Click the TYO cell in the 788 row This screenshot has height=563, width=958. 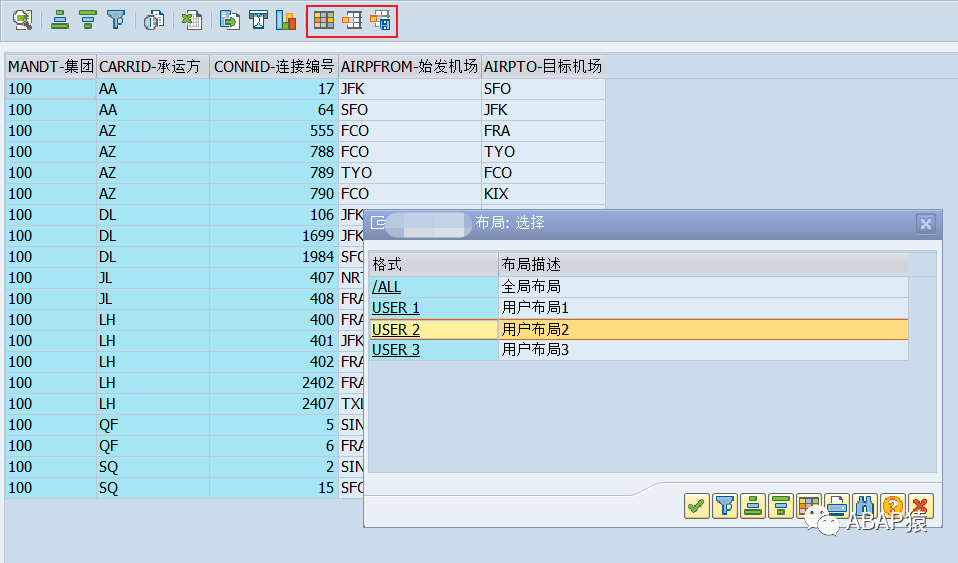(x=543, y=152)
